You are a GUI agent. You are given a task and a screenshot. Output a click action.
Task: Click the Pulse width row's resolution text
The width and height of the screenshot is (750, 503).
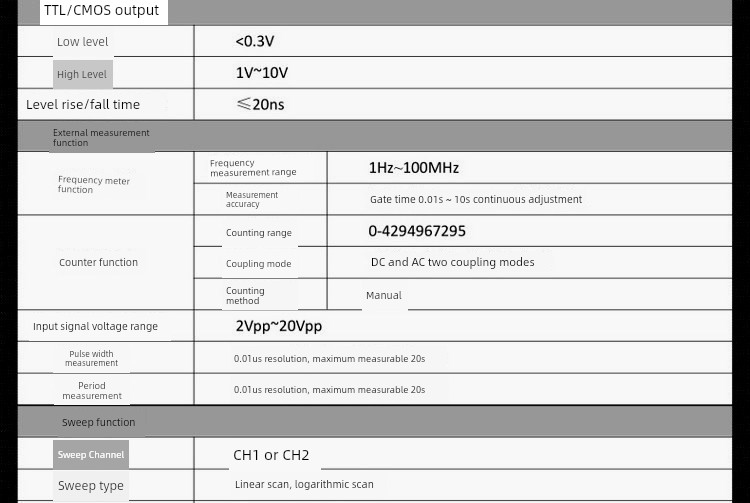tap(330, 359)
